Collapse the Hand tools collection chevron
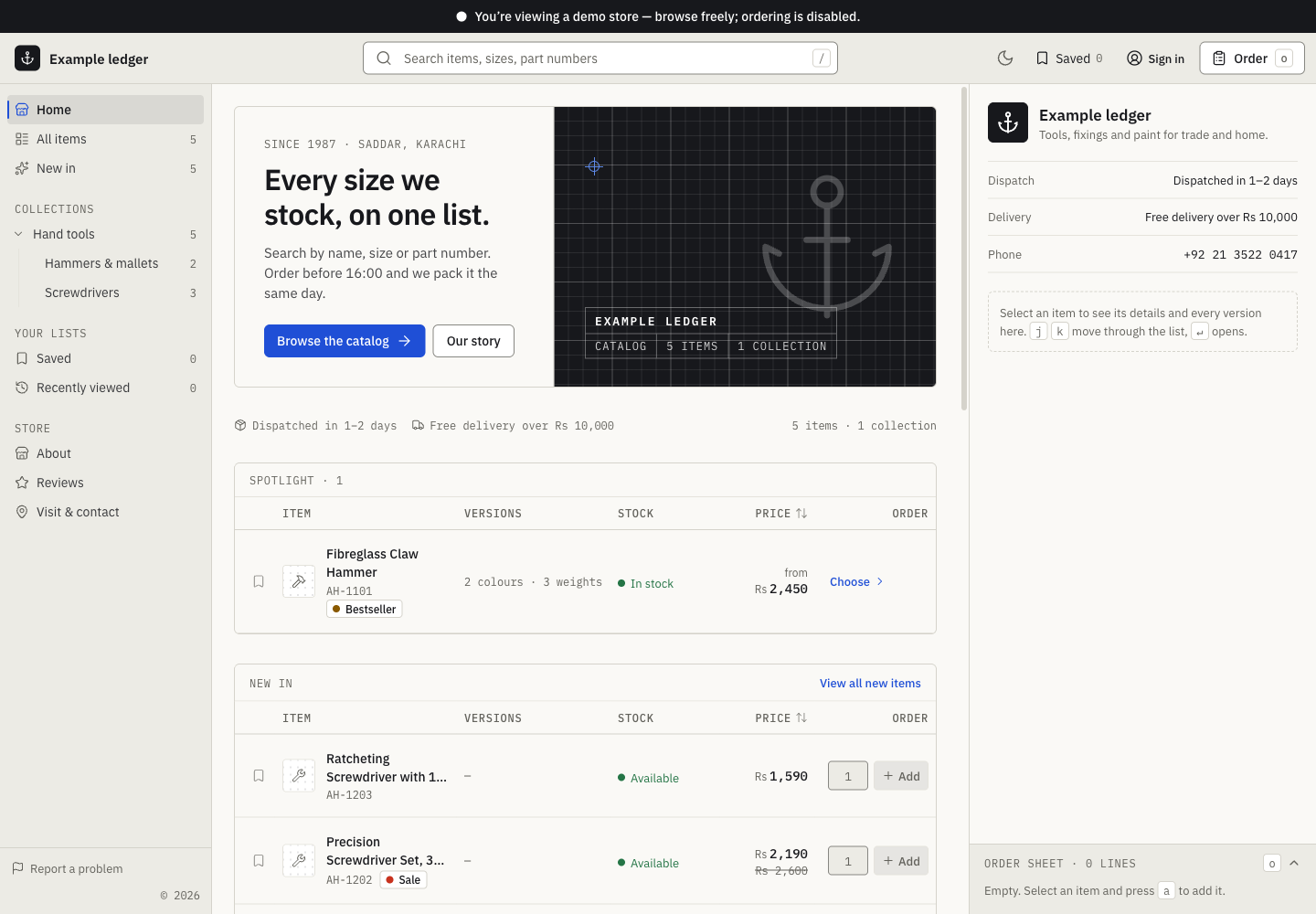The height and width of the screenshot is (914, 1316). [x=18, y=234]
